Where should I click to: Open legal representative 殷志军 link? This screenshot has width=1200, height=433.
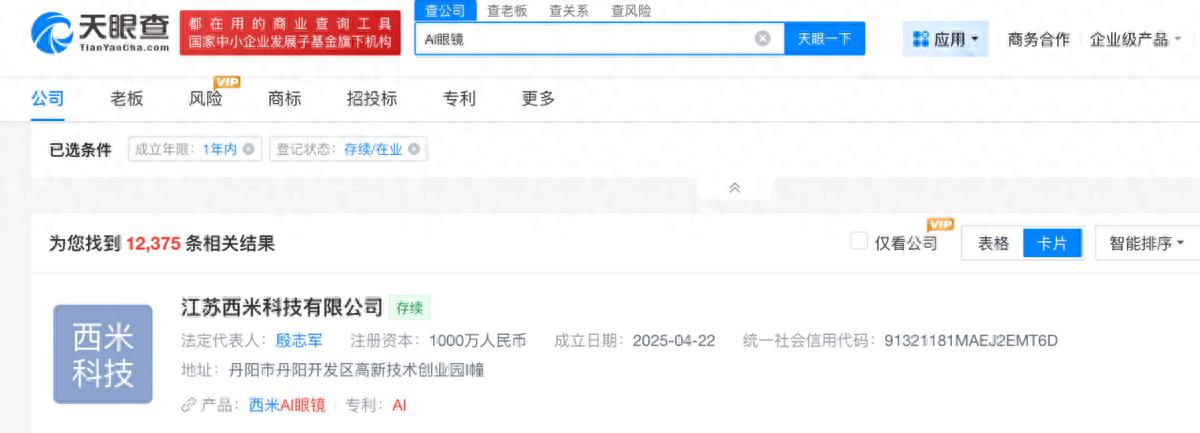pos(301,340)
